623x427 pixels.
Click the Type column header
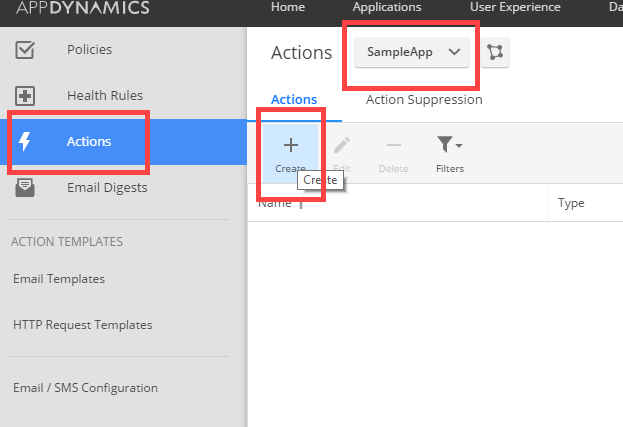click(x=571, y=203)
